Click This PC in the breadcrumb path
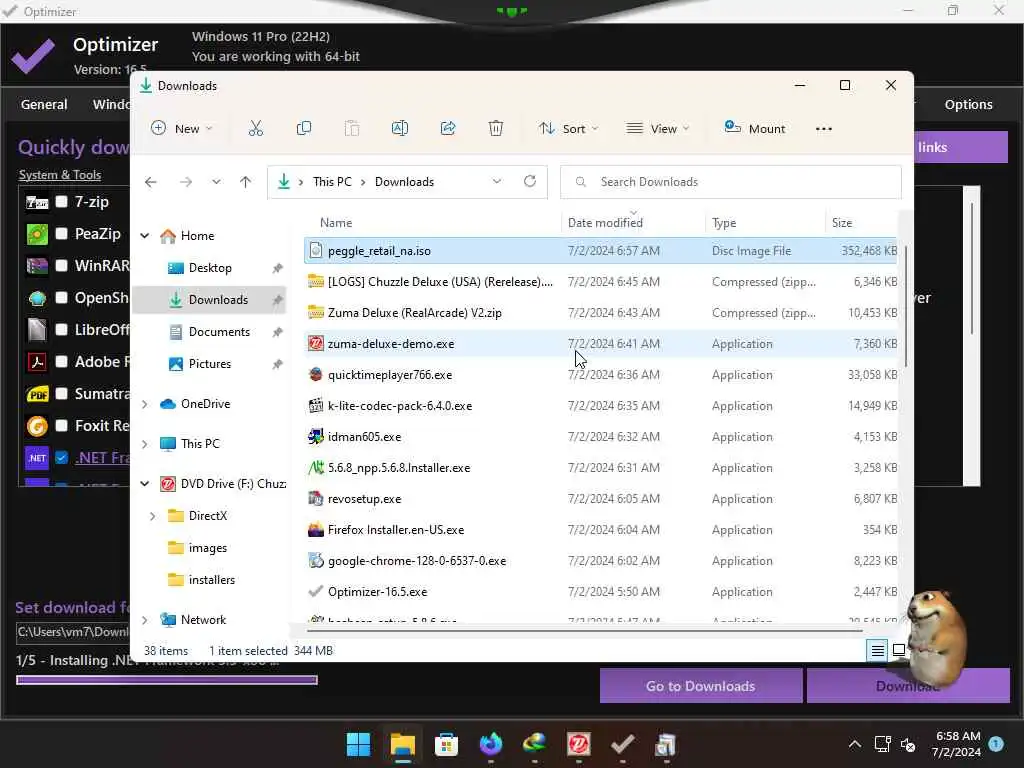1024x768 pixels. click(332, 182)
